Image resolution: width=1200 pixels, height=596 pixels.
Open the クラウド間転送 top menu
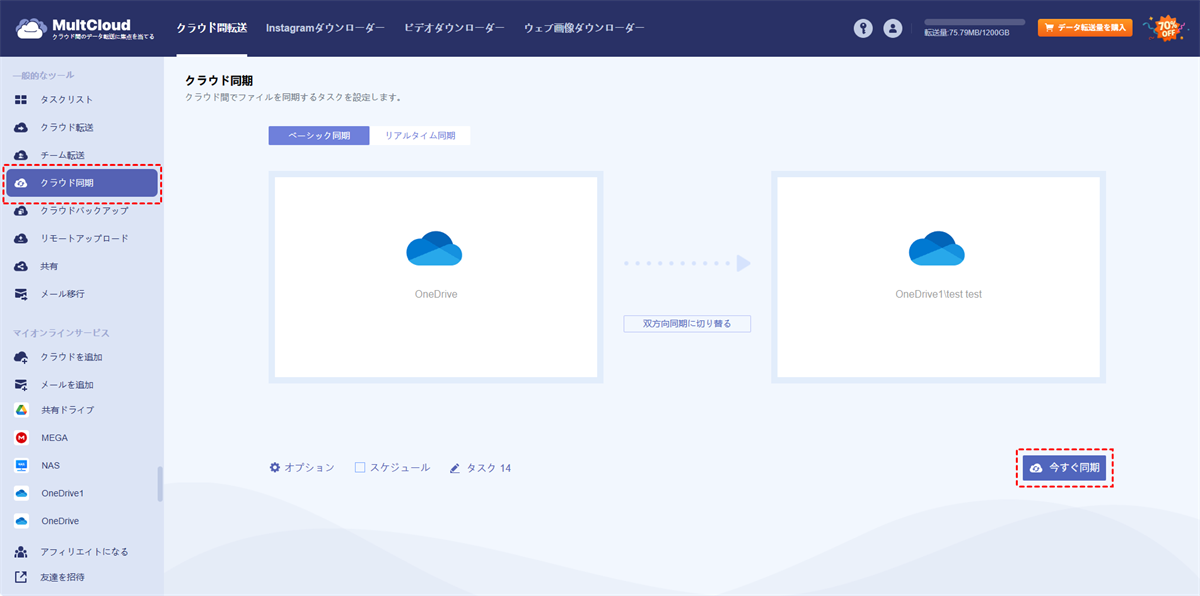tap(212, 29)
